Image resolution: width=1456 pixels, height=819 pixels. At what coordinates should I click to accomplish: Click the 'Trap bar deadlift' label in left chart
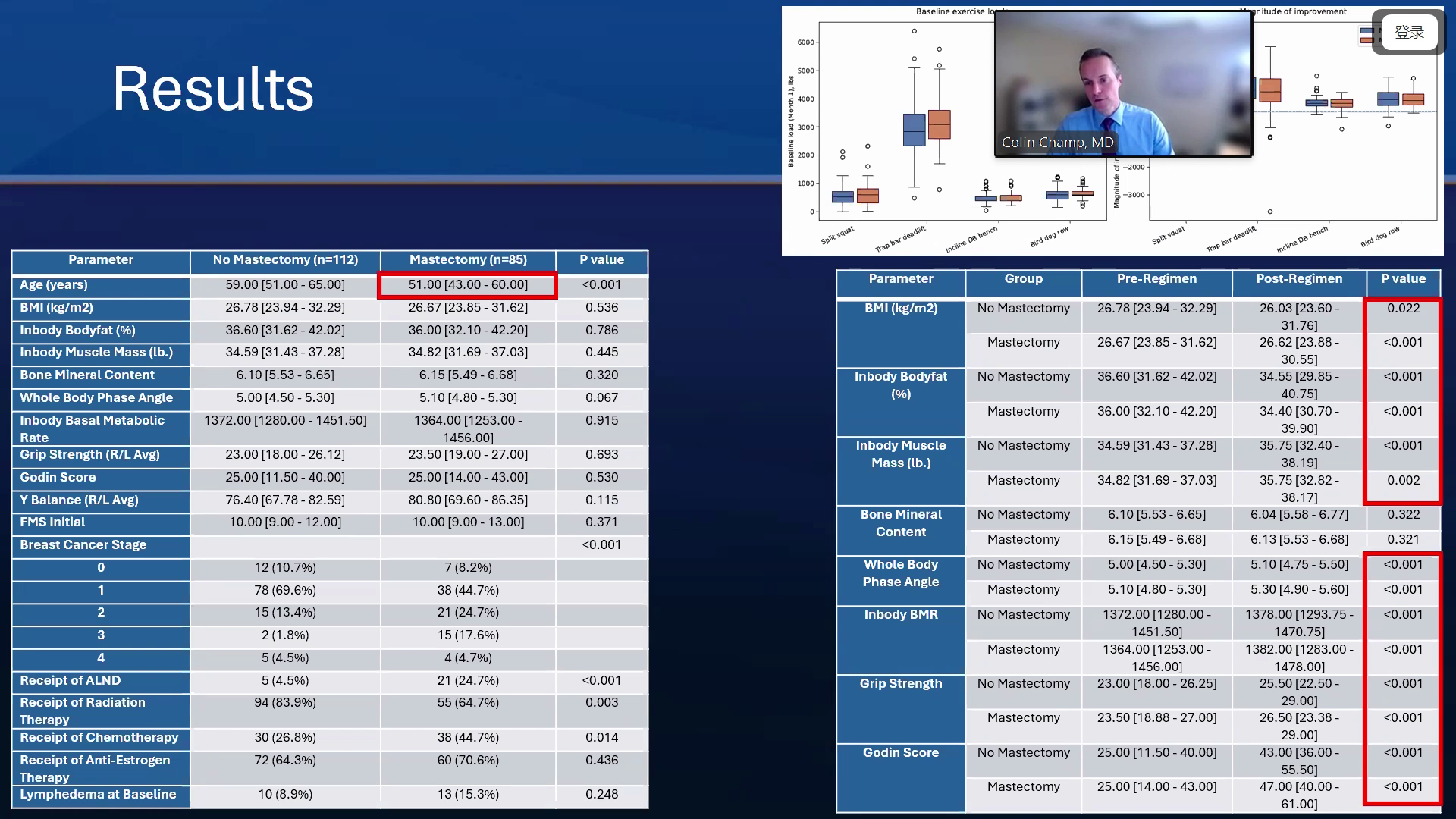tap(900, 239)
